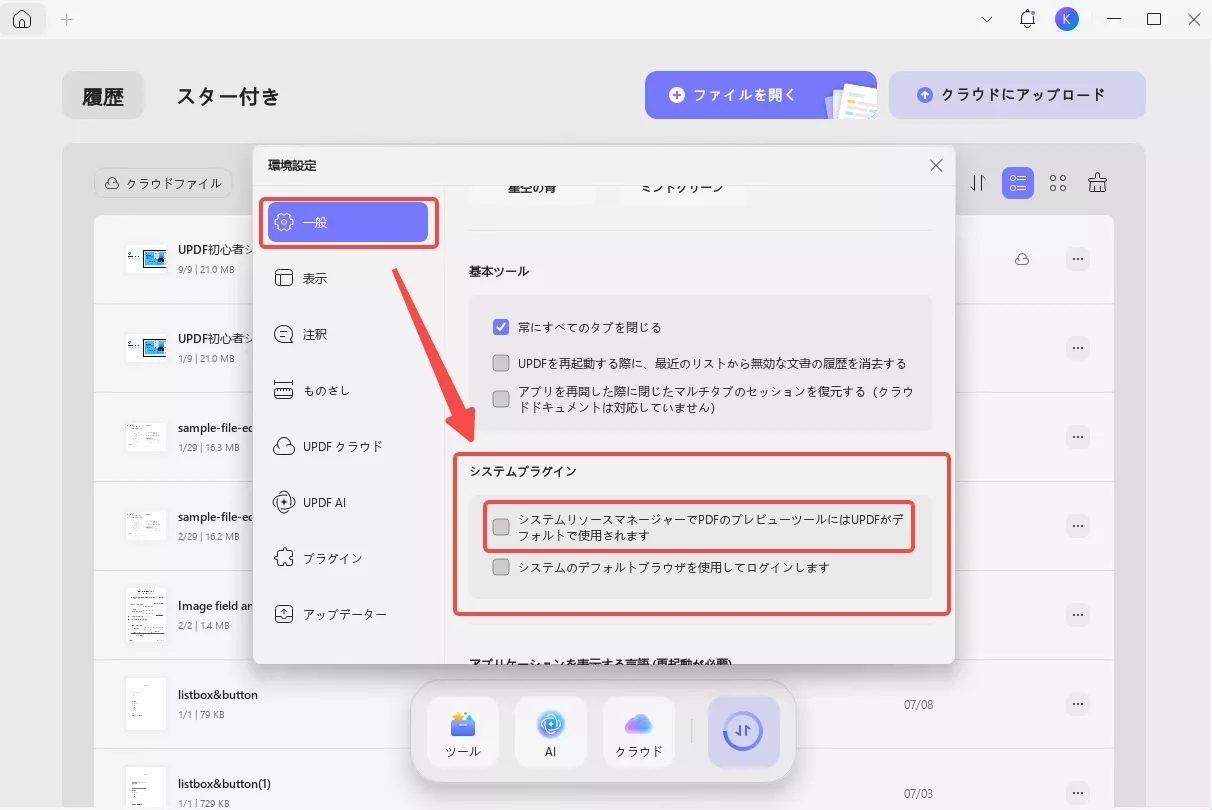This screenshot has height=810, width=1212.
Task: Close the 環境設定 dialog
Action: click(936, 165)
